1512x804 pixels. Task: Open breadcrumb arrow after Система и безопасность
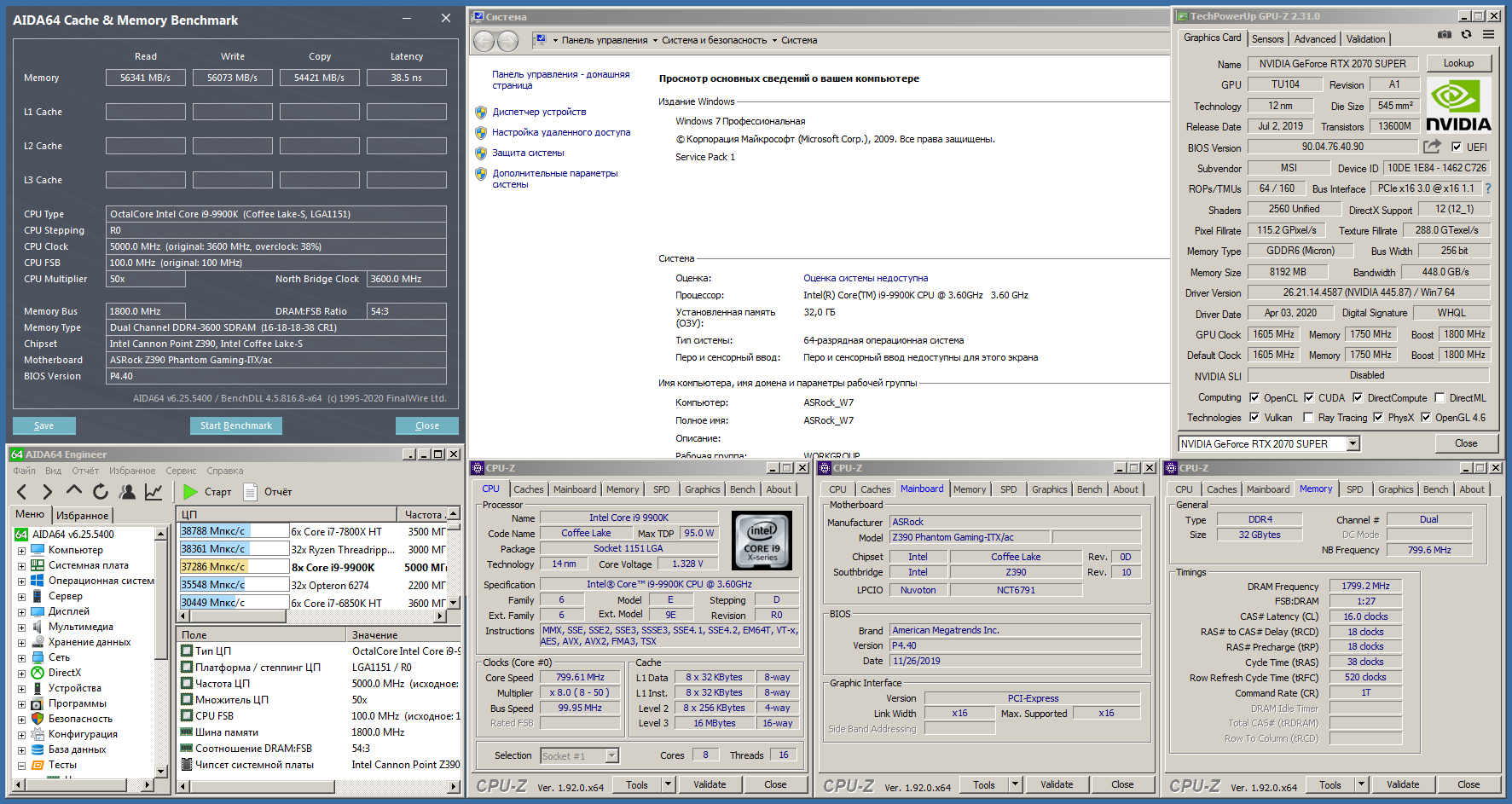pyautogui.click(x=774, y=40)
